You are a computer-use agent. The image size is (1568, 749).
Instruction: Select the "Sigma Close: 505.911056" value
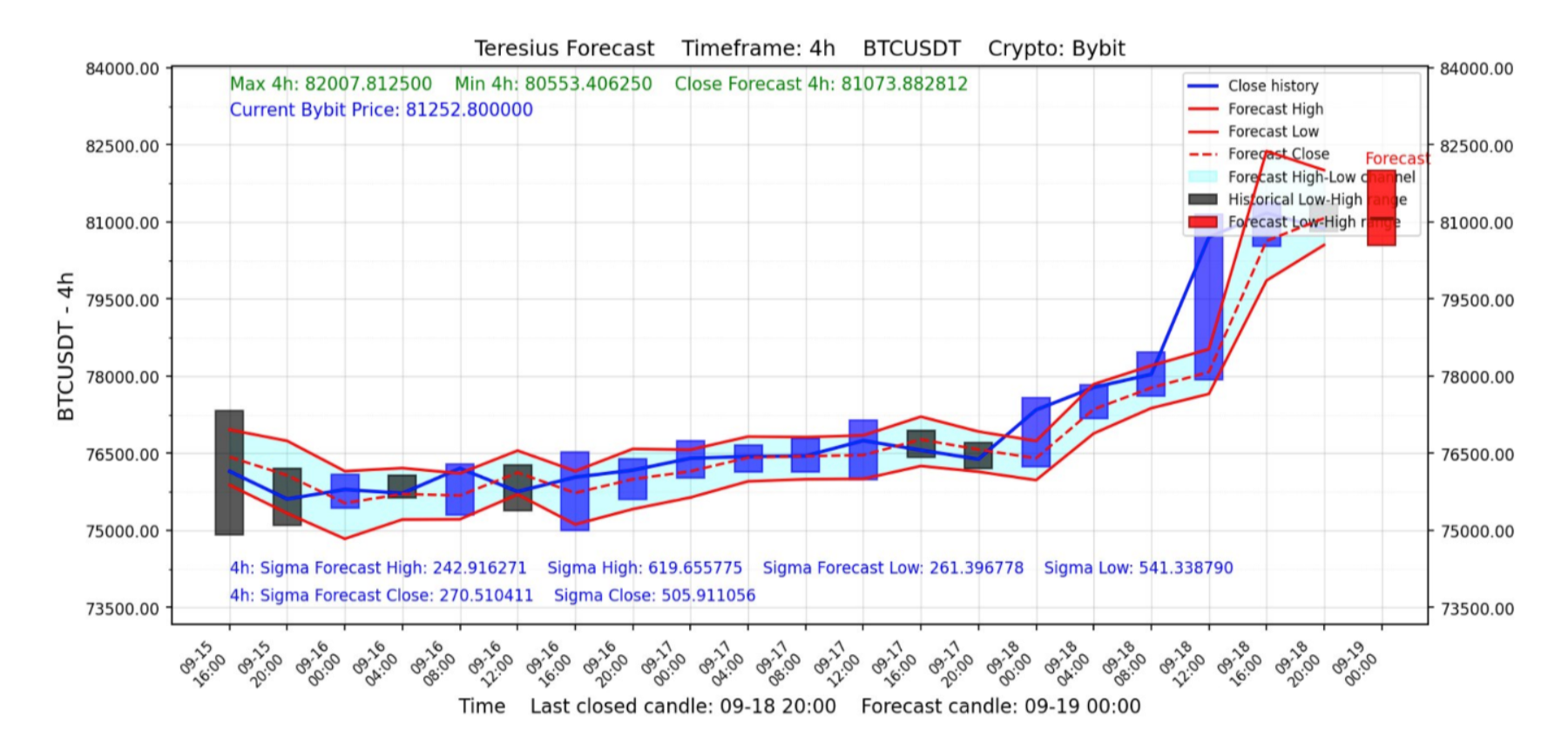[654, 596]
